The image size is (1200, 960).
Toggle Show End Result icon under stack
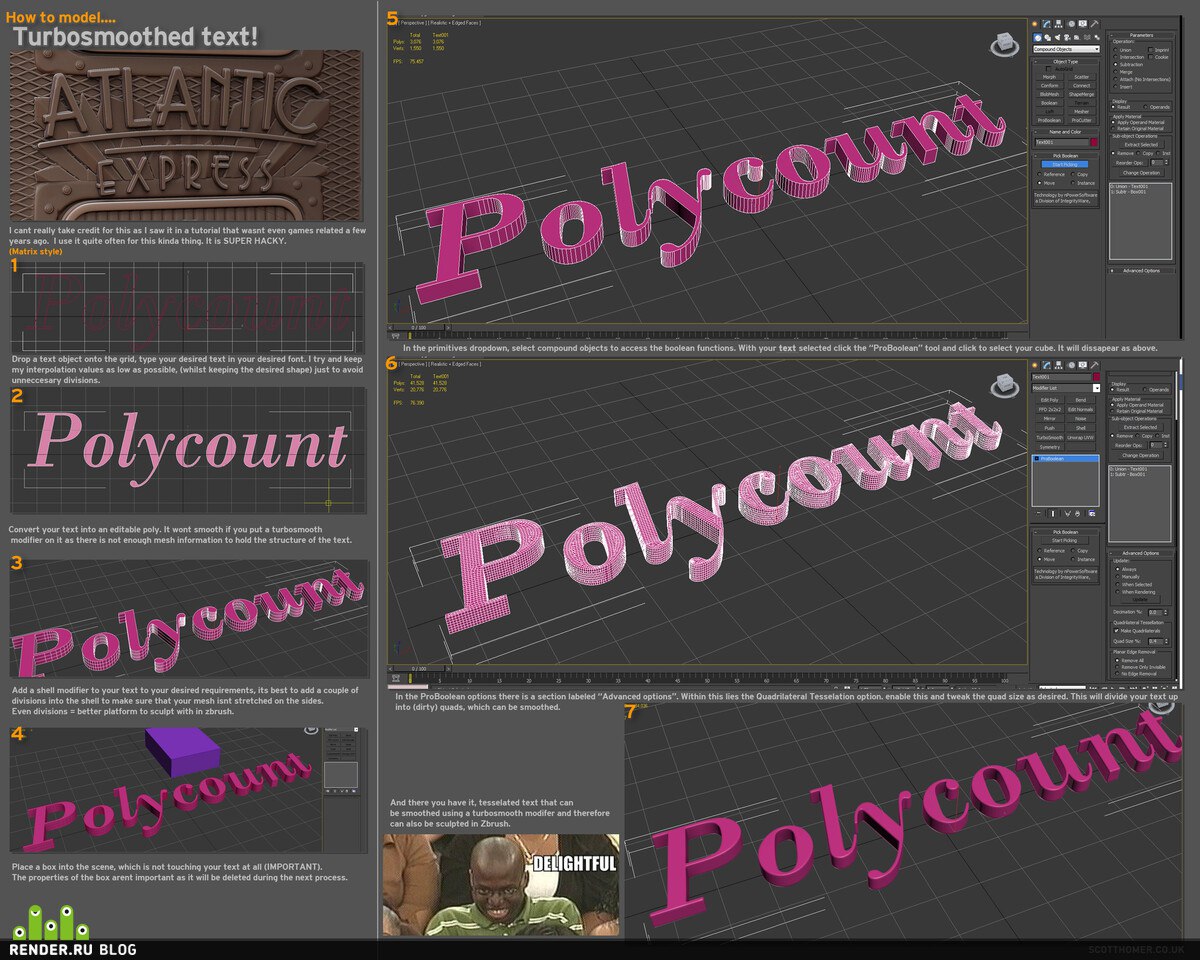pyautogui.click(x=1053, y=513)
